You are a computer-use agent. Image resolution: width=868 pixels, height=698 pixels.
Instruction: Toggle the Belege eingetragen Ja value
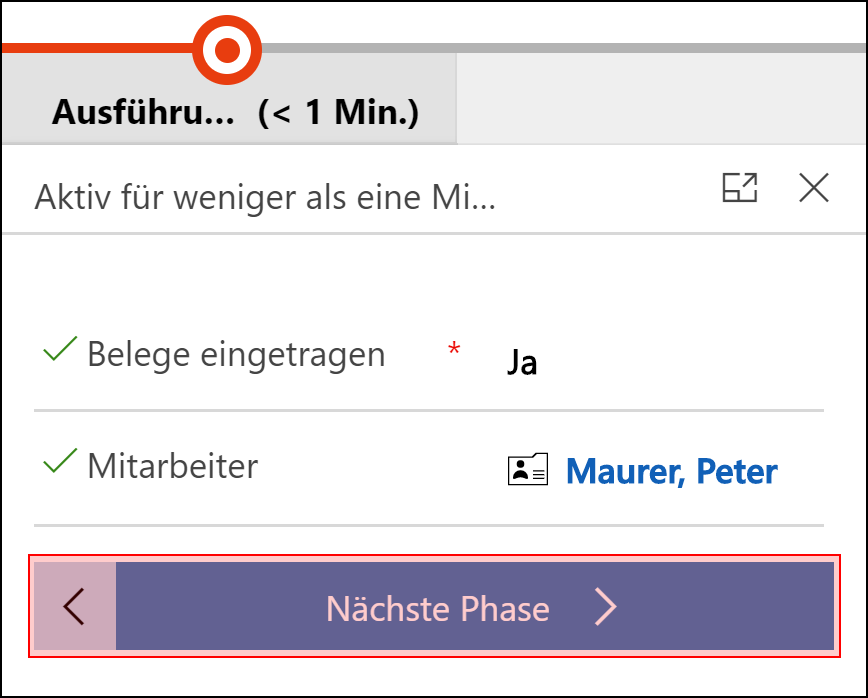522,363
